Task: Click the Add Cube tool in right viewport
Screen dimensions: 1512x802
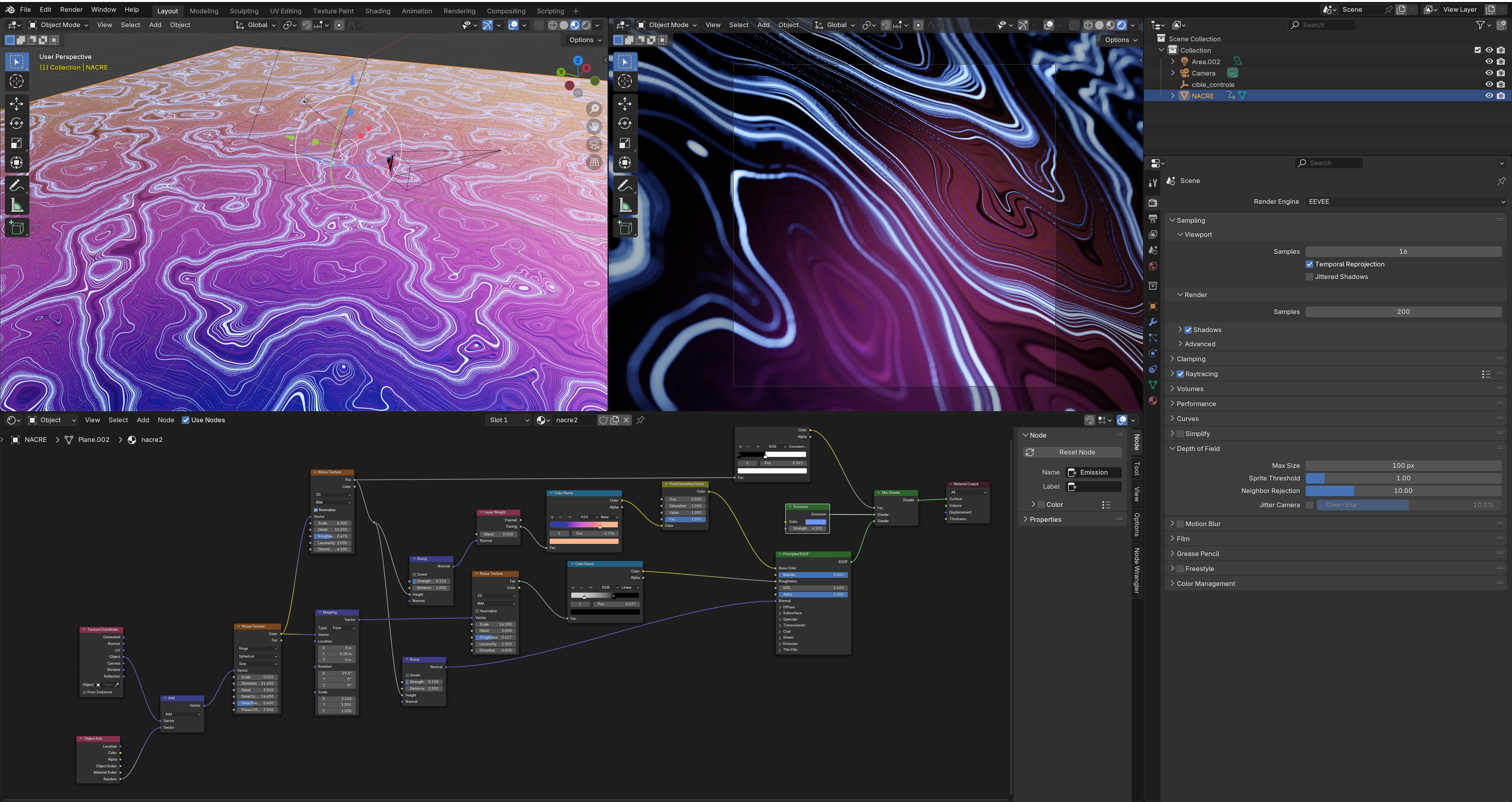Action: click(624, 227)
